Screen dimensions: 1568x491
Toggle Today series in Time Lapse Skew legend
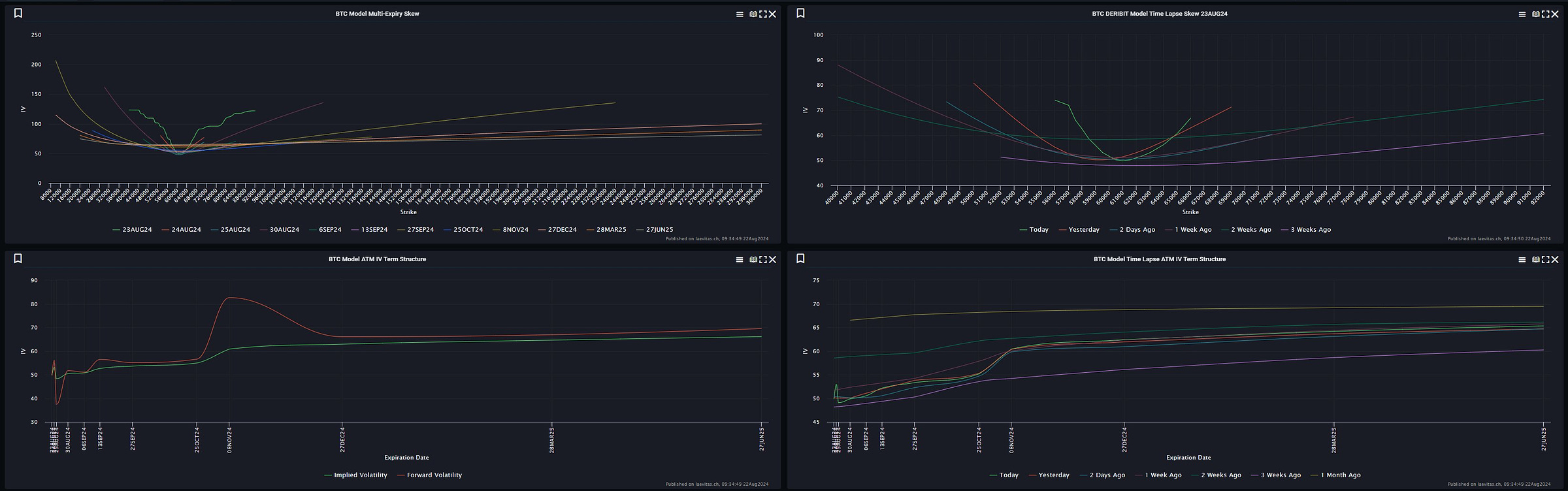[1034, 230]
